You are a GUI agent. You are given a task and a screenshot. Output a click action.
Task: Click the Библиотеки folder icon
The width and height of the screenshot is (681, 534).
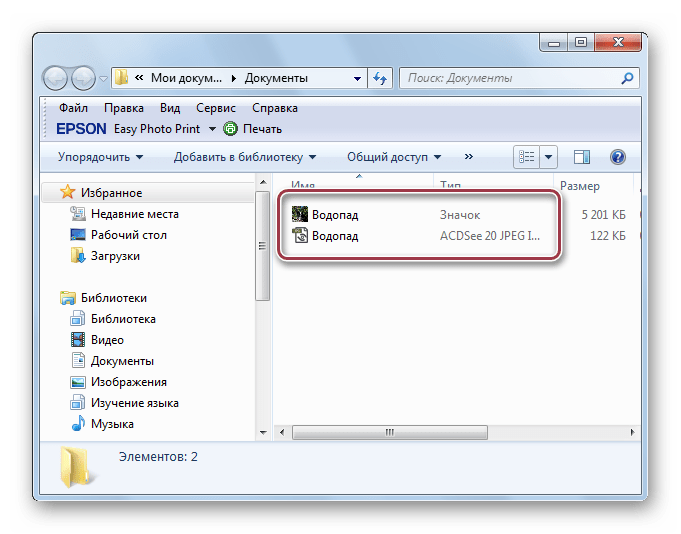click(x=68, y=298)
